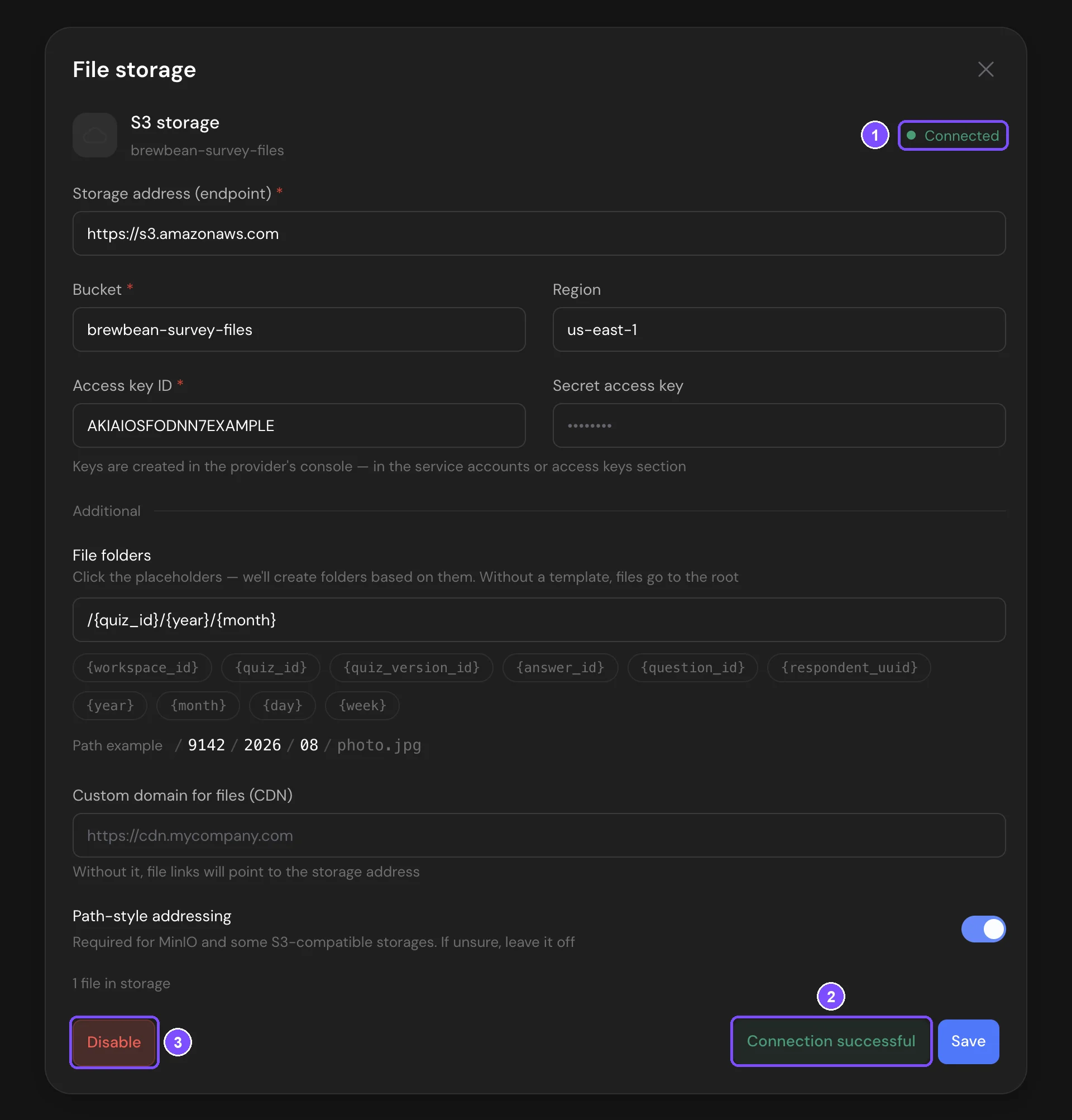
Task: Click the 'brewbean-survey-files' subtitle under S3 storage
Action: pyautogui.click(x=207, y=150)
